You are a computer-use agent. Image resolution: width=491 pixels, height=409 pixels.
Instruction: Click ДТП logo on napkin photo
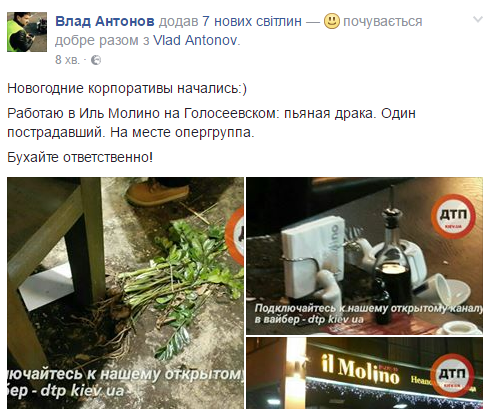coord(453,216)
